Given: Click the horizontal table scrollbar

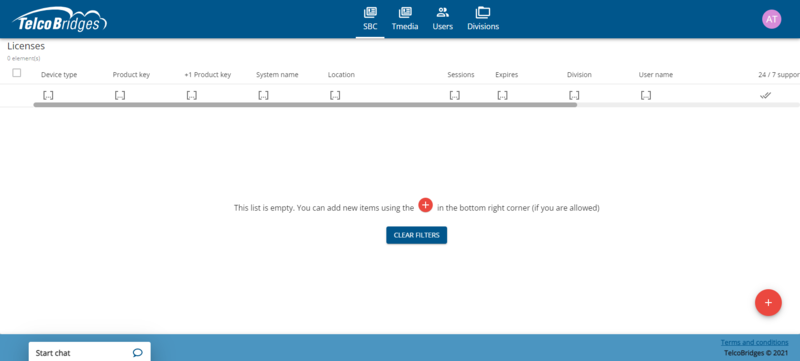Looking at the screenshot, I should click(305, 105).
